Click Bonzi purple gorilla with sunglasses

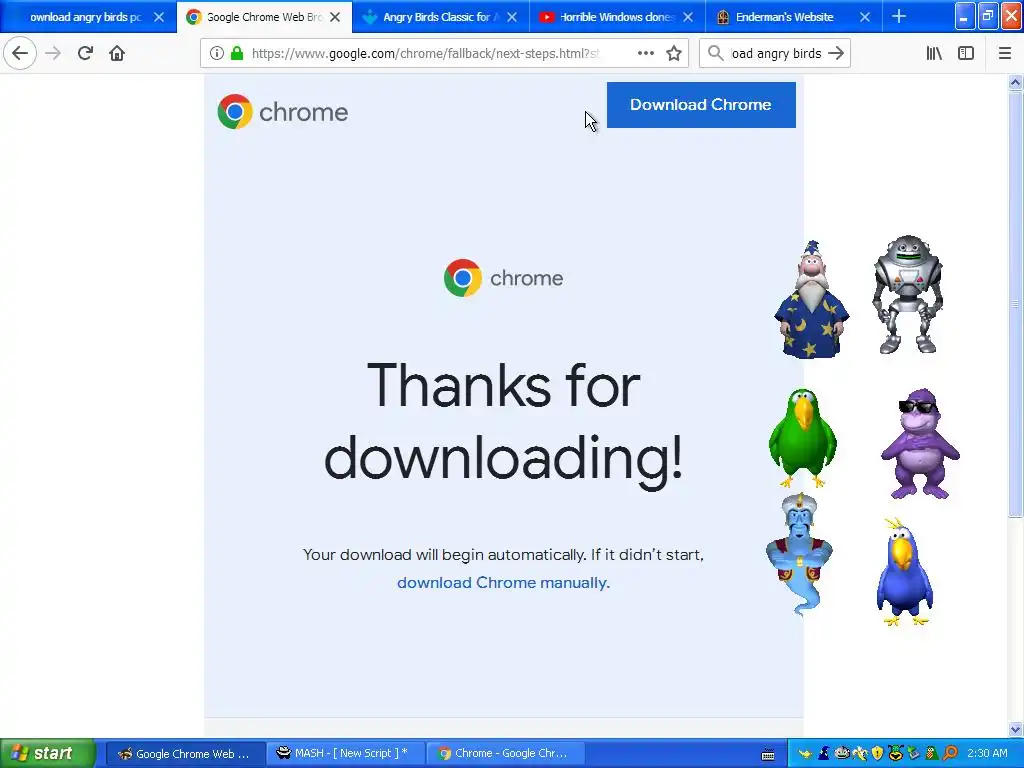click(920, 443)
